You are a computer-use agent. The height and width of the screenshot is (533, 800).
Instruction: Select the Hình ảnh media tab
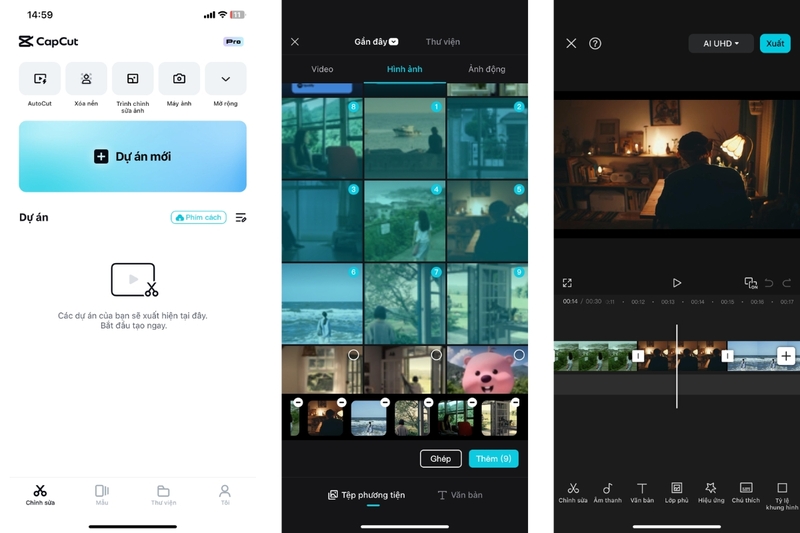pos(405,69)
